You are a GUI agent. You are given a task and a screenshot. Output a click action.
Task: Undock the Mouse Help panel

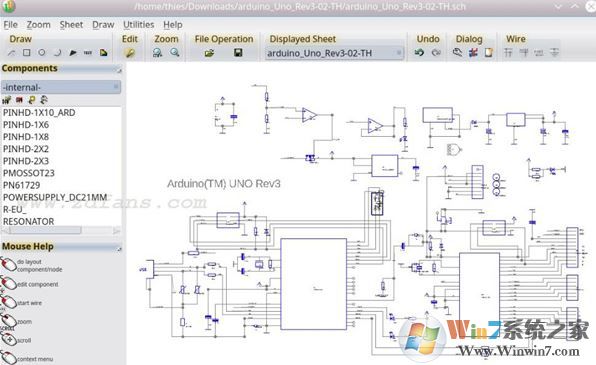tap(119, 248)
